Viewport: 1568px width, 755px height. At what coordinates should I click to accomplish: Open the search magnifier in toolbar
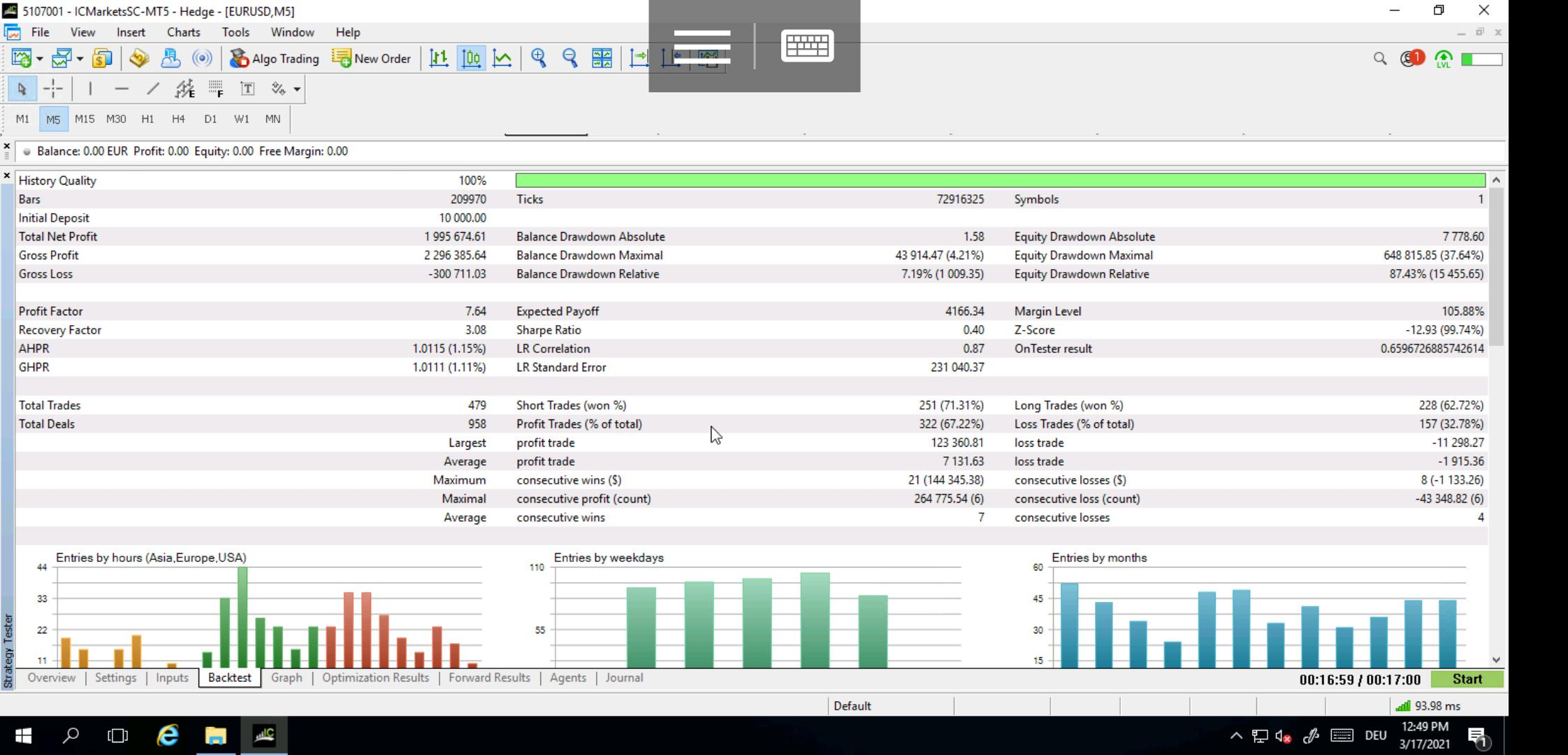pyautogui.click(x=1380, y=59)
